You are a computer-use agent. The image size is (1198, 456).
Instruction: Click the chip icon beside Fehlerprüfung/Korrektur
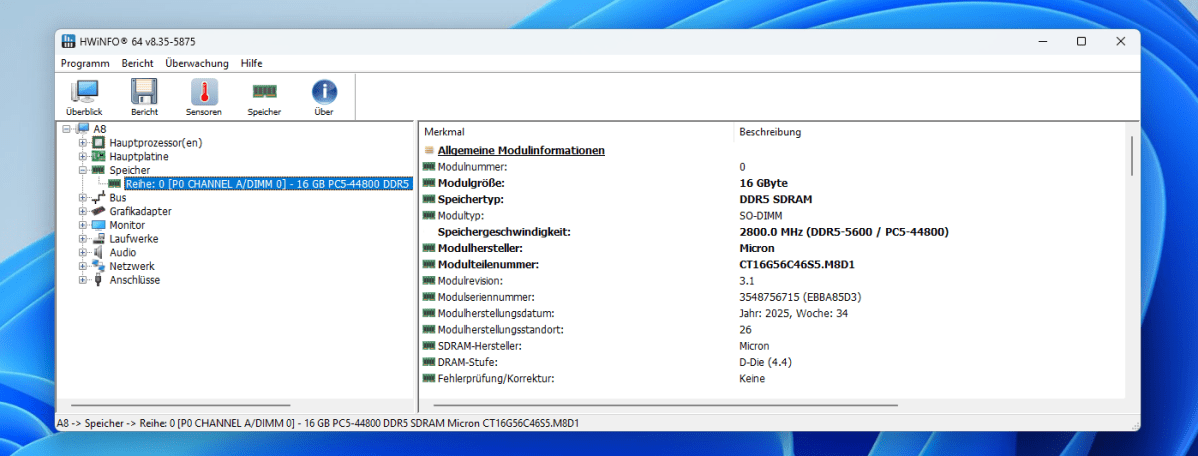click(x=429, y=378)
